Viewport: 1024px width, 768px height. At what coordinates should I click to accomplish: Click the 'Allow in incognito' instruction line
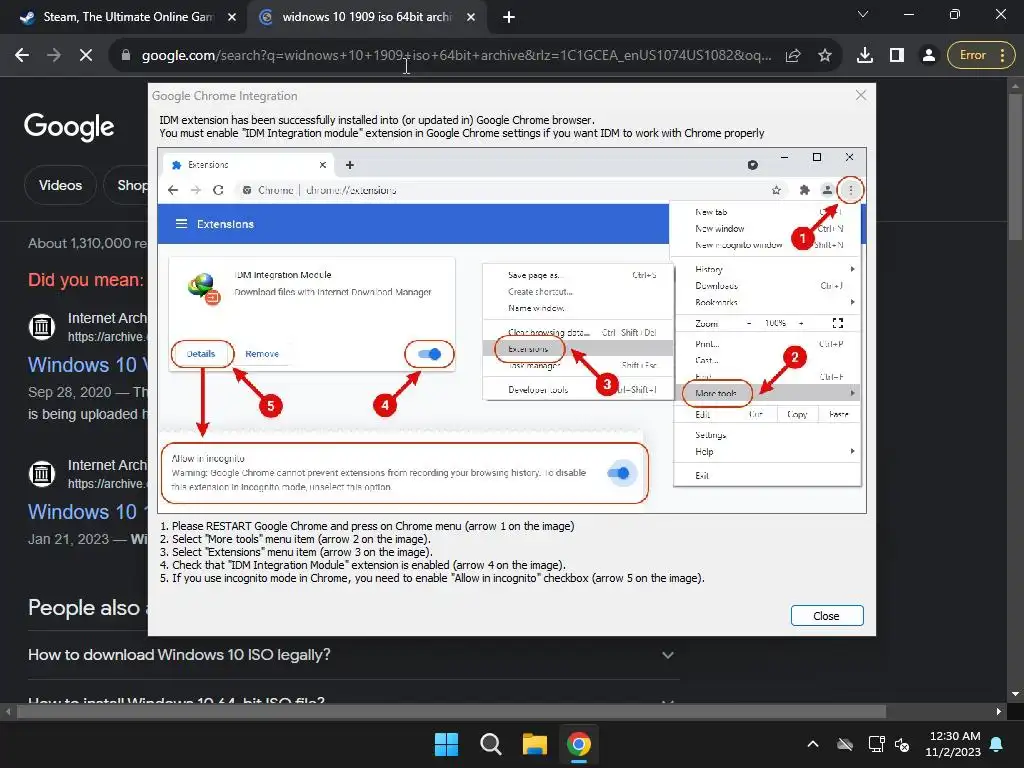point(432,578)
